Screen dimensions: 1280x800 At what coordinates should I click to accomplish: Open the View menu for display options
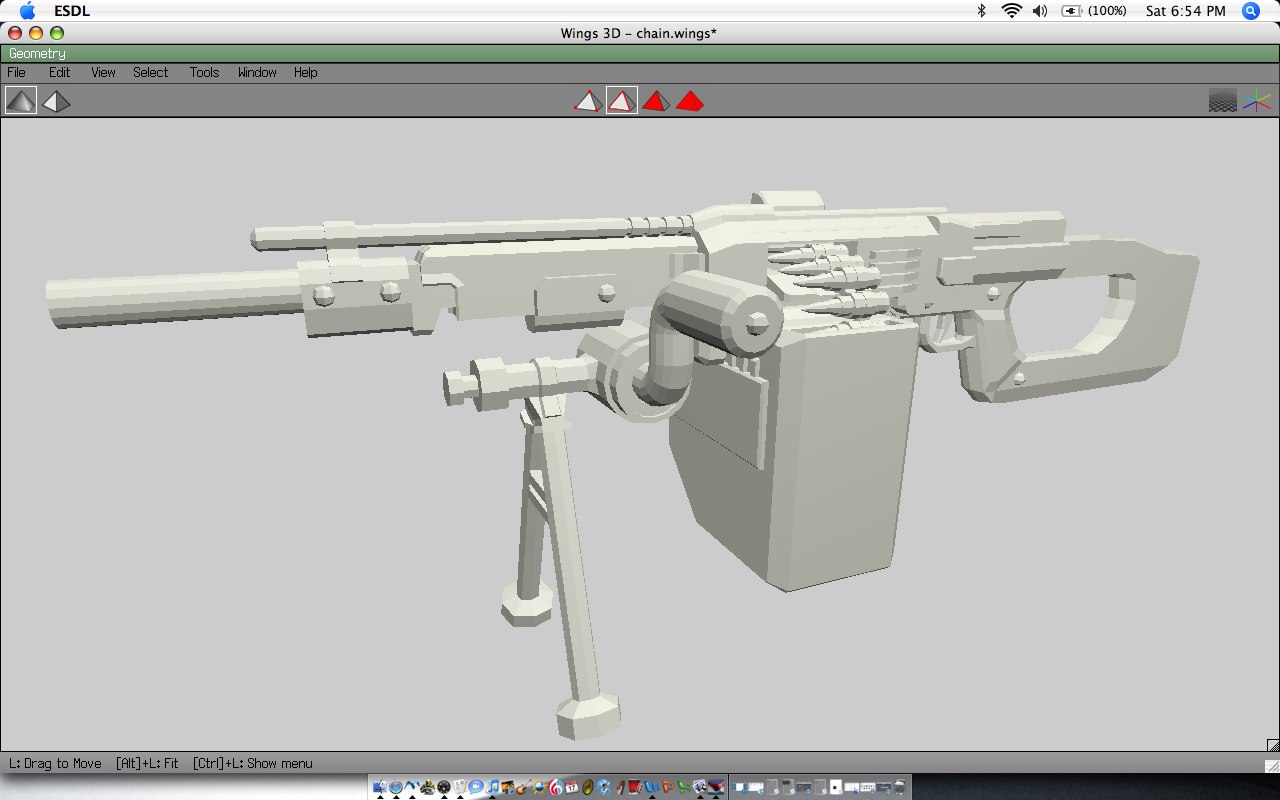103,72
